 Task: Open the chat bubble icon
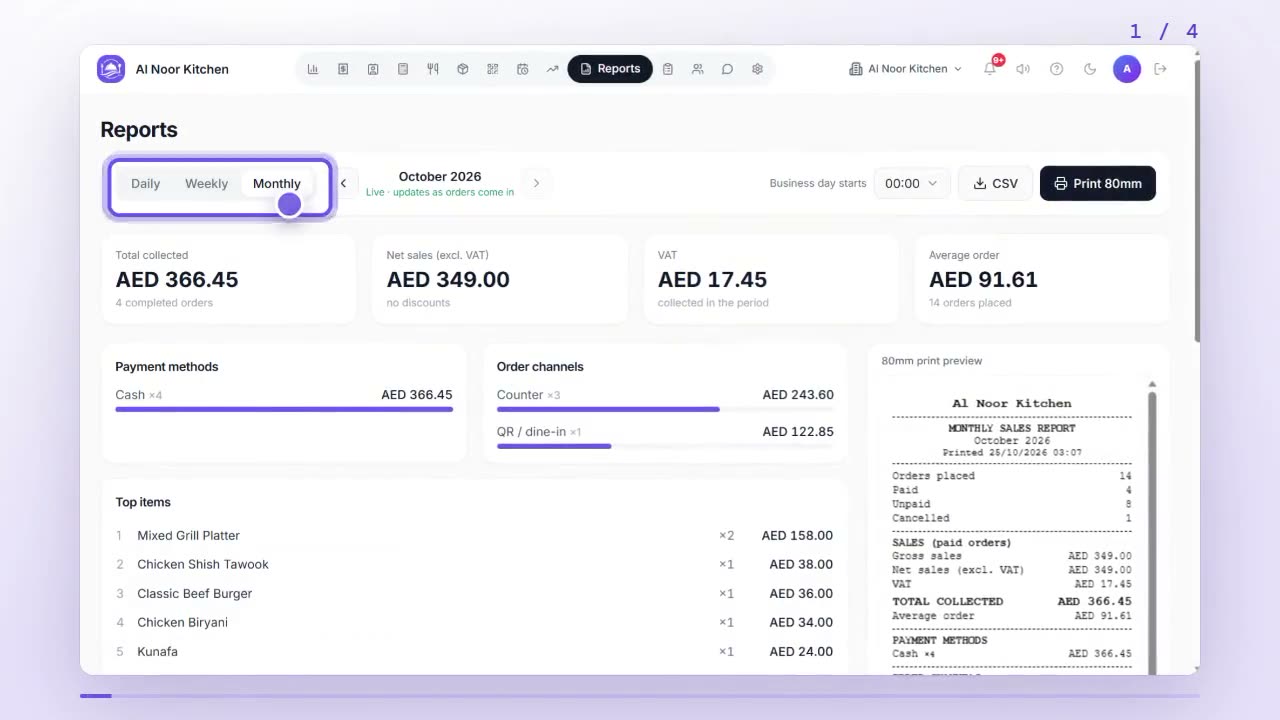728,69
